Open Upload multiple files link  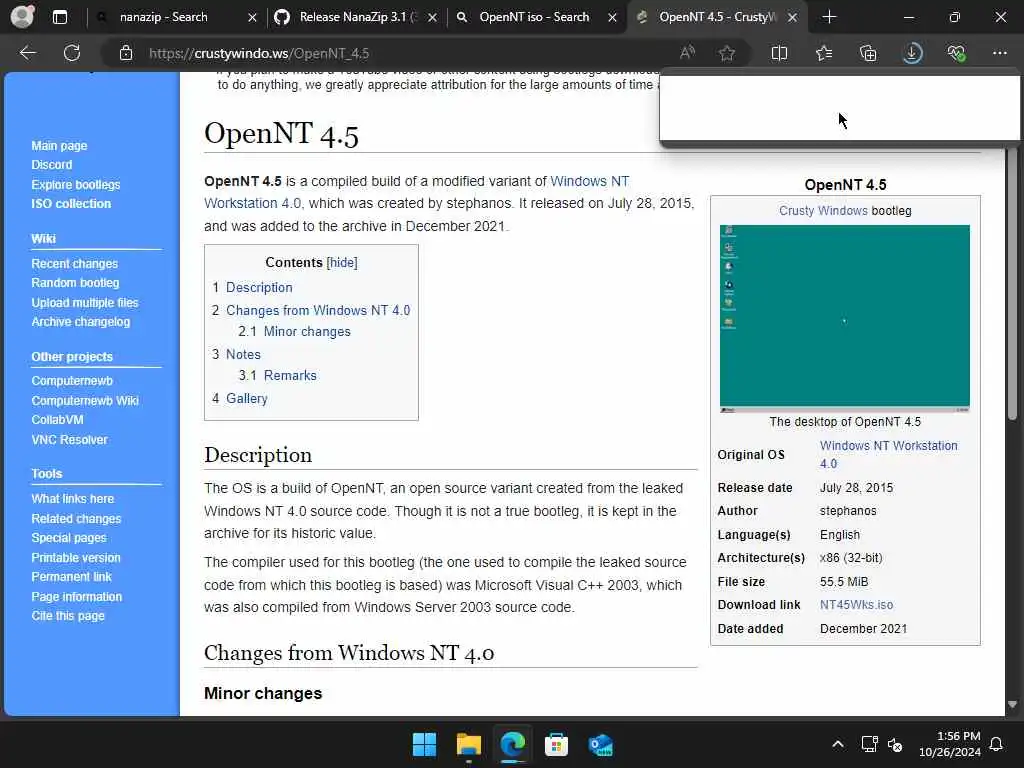85,303
